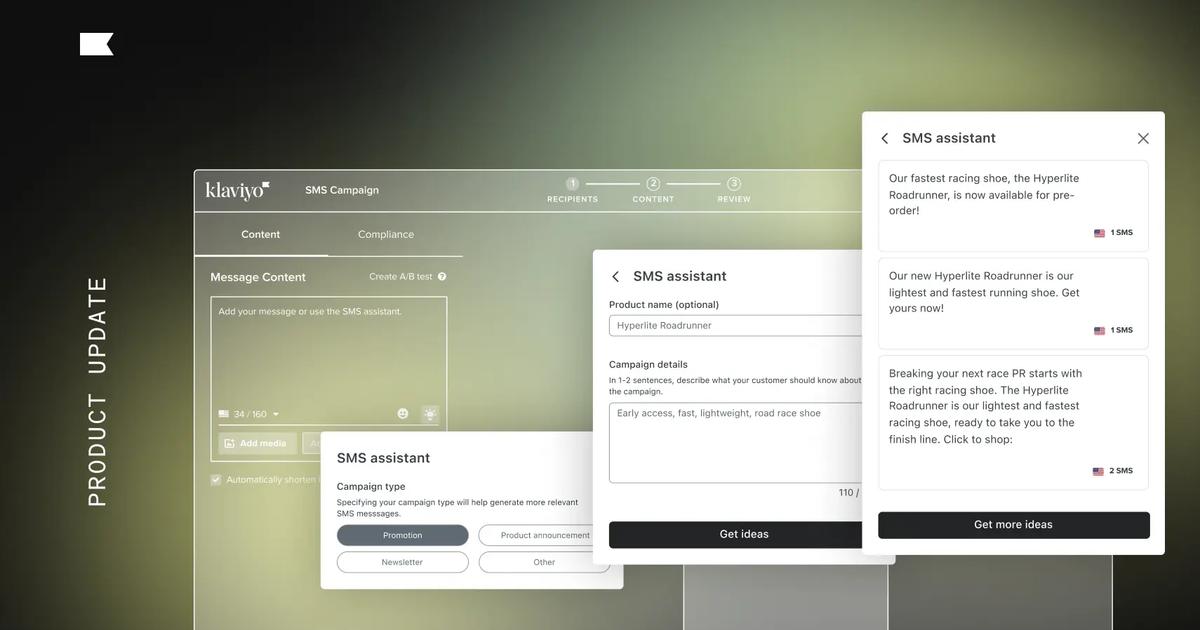Click the SMS Campaign title text

pyautogui.click(x=342, y=190)
